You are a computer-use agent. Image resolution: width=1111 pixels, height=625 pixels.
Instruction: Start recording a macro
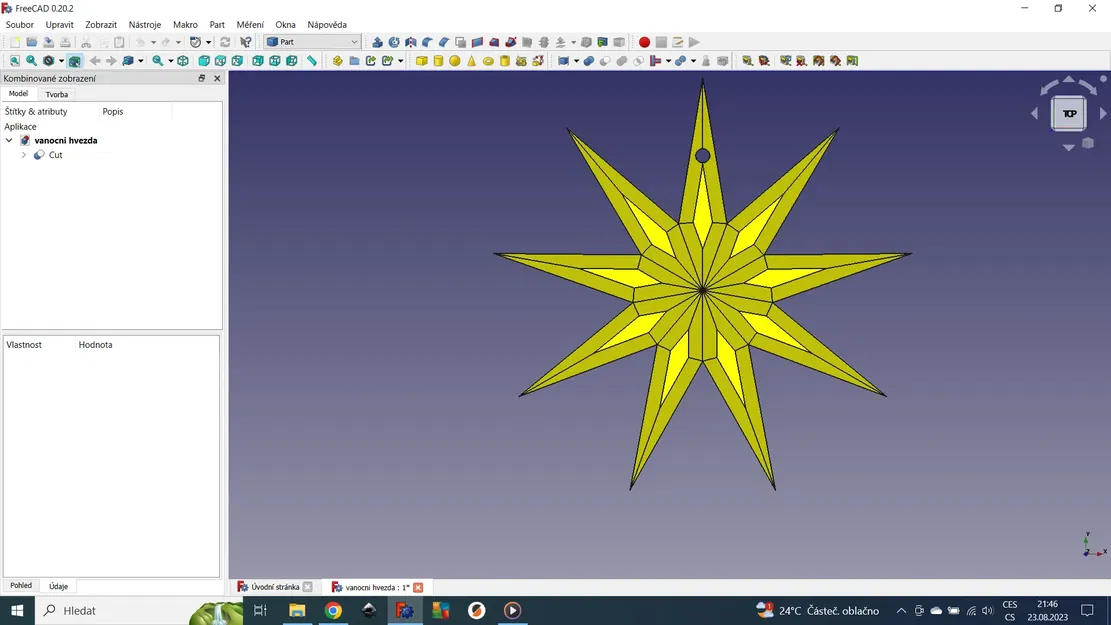645,42
